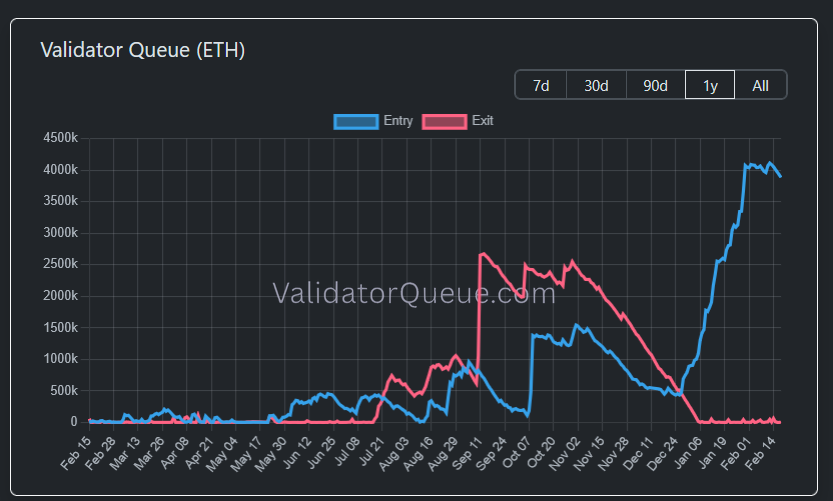
Task: Click the Aug 29 x-axis date label
Action: 442,453
